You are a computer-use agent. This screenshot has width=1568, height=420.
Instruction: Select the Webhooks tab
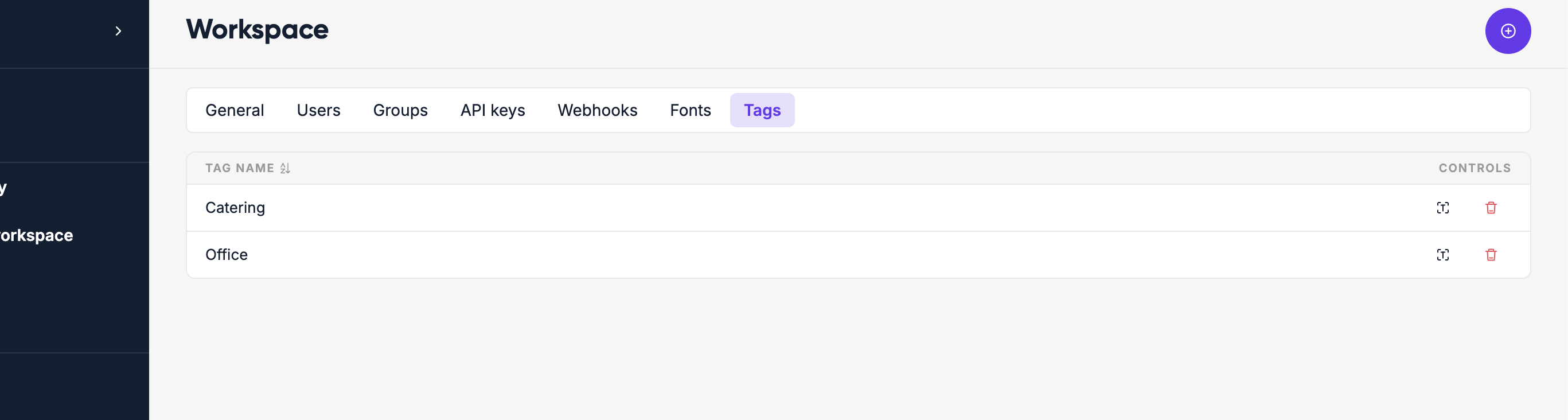597,110
